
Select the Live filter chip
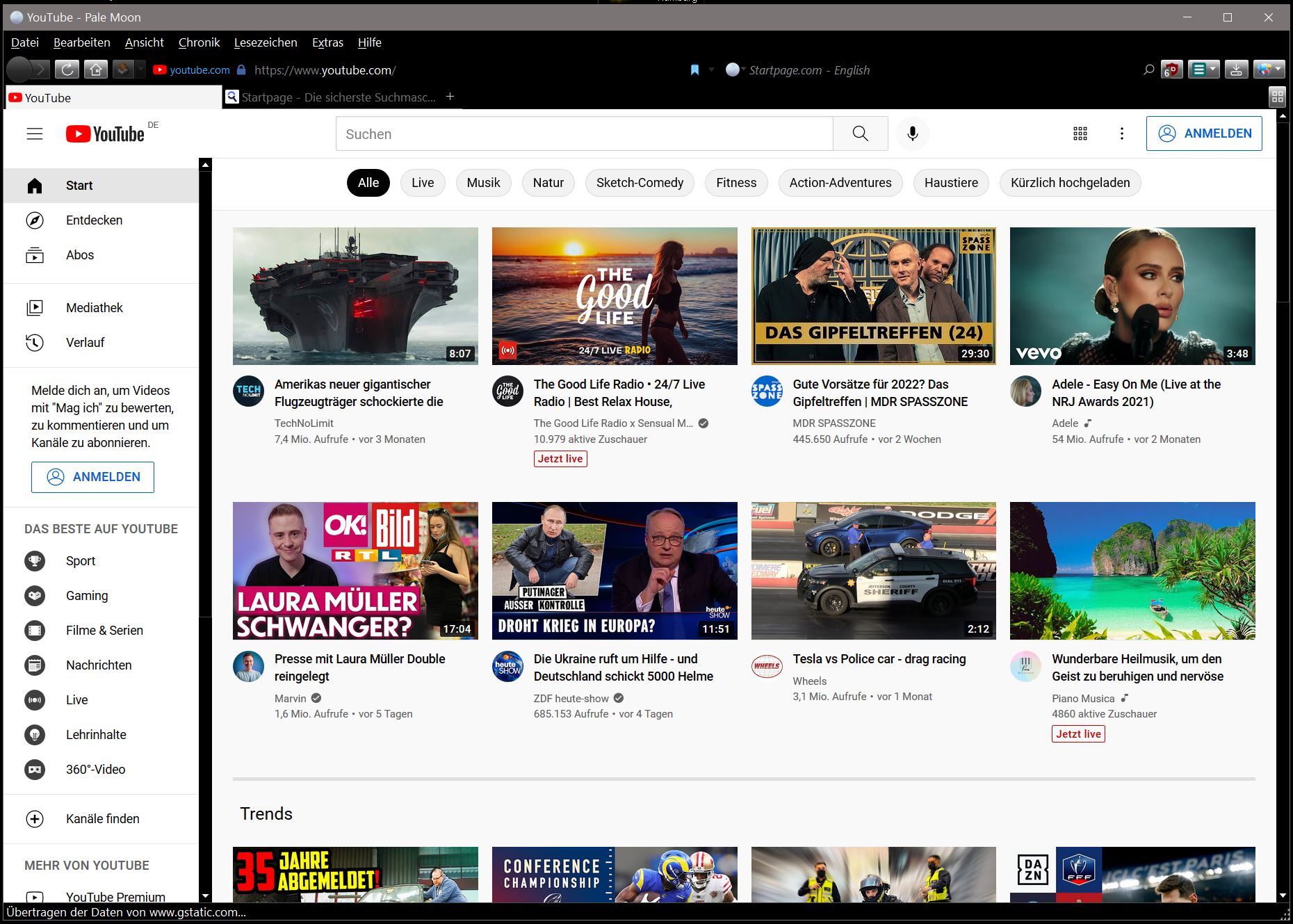tap(423, 183)
